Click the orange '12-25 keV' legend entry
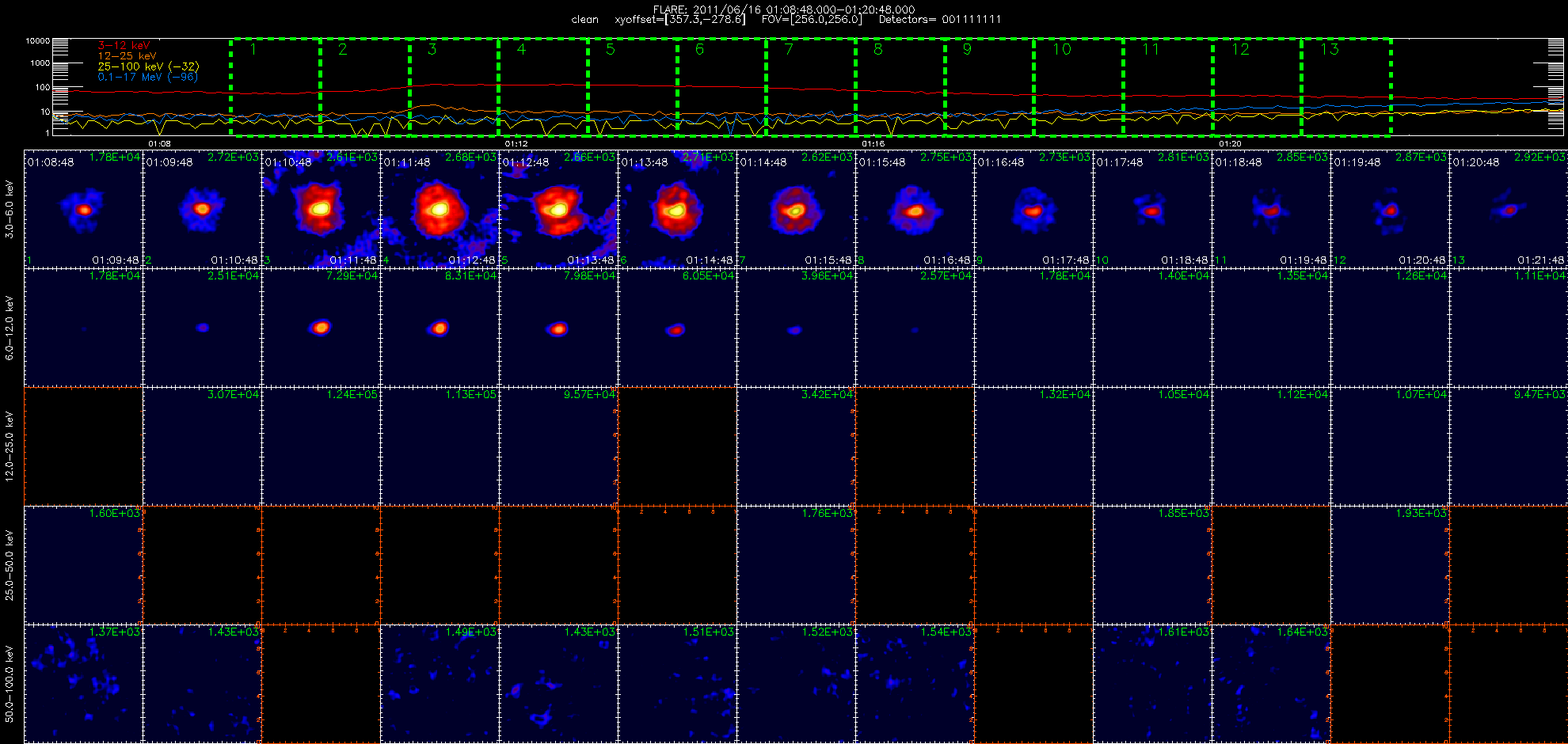 (127, 56)
